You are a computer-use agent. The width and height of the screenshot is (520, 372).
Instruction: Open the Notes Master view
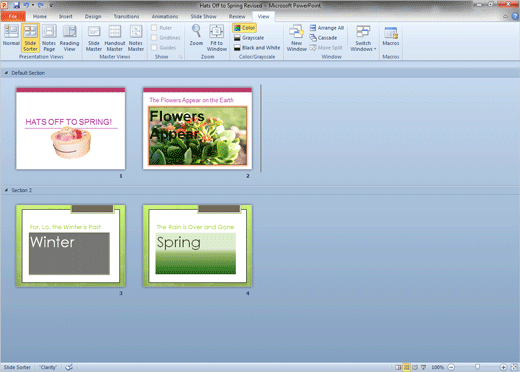tap(136, 38)
